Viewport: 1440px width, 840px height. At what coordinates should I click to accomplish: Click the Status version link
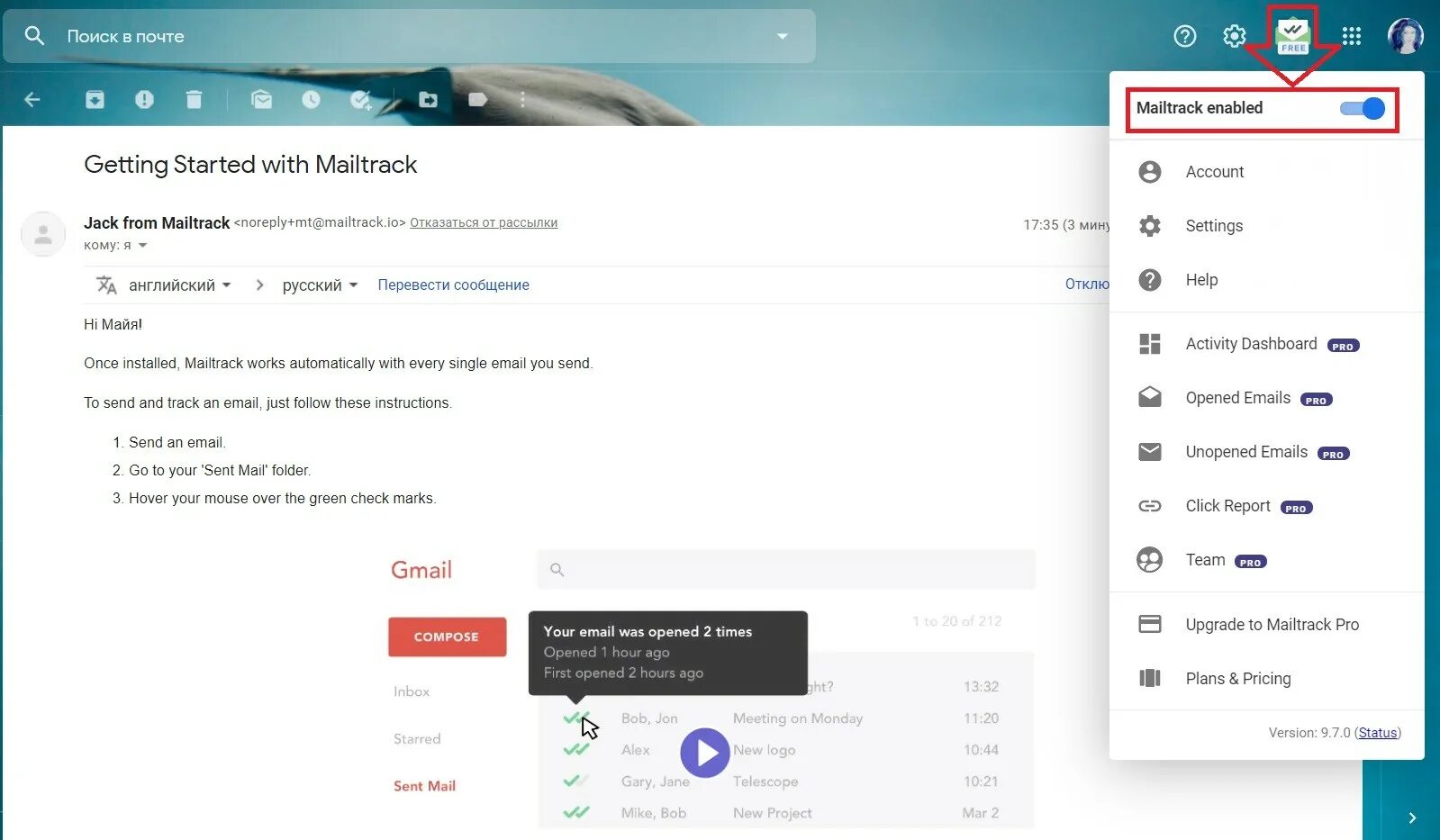(x=1378, y=733)
